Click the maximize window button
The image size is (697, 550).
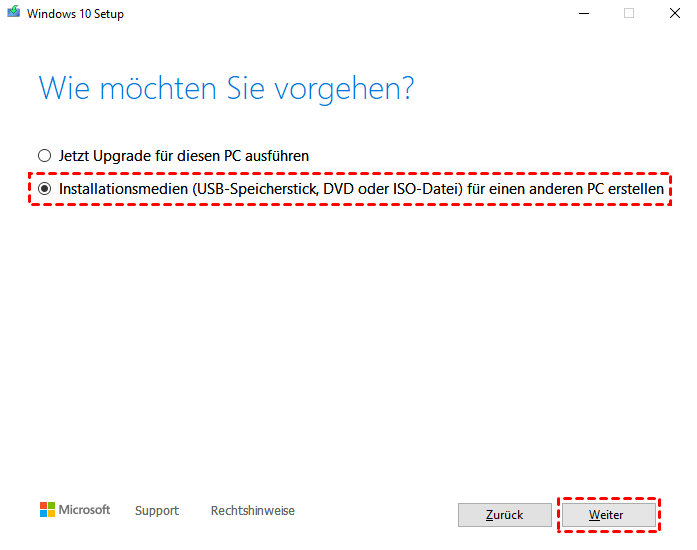[x=629, y=14]
